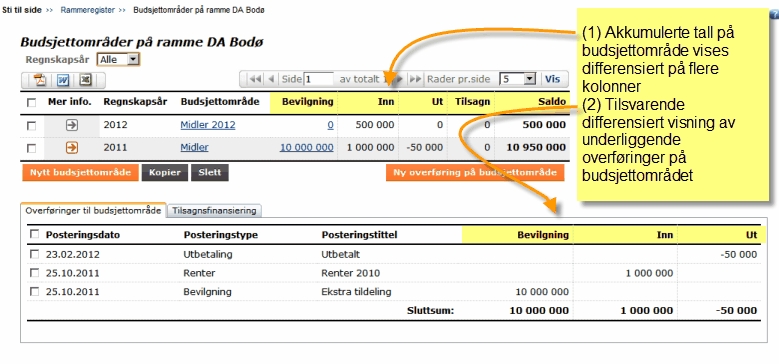Click the Posteringsdato column header
Image resolution: width=779 pixels, height=364 pixels.
pyautogui.click(x=83, y=235)
